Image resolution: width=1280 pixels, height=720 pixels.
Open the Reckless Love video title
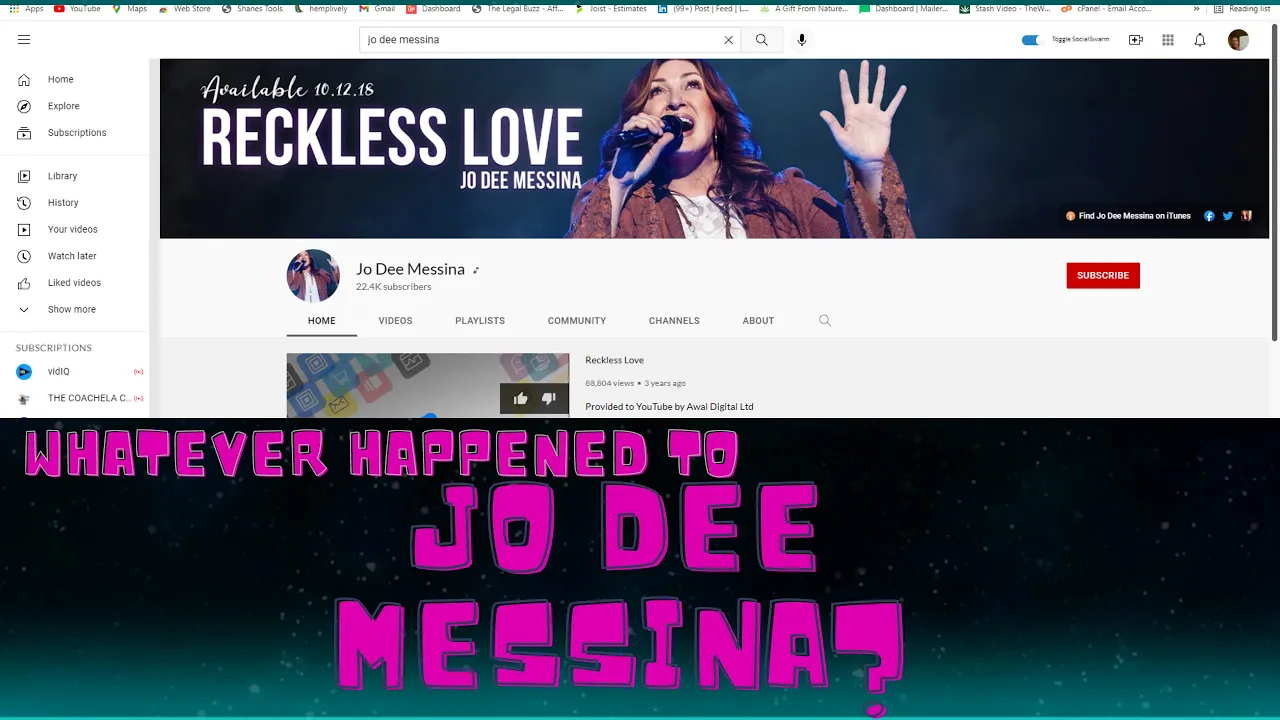[x=614, y=360]
